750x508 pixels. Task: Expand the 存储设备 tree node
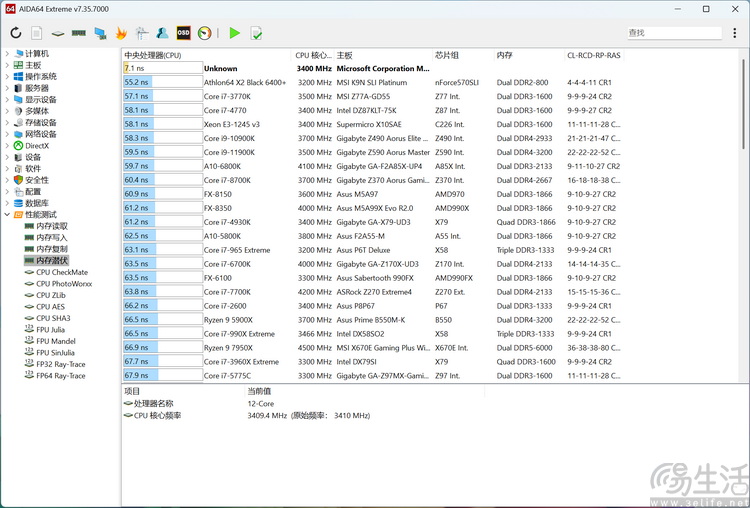[x=7, y=122]
